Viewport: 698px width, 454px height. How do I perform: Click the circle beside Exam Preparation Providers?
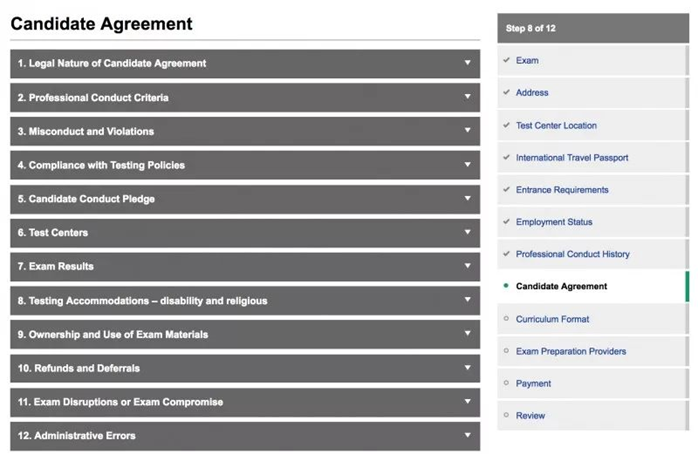[507, 351]
